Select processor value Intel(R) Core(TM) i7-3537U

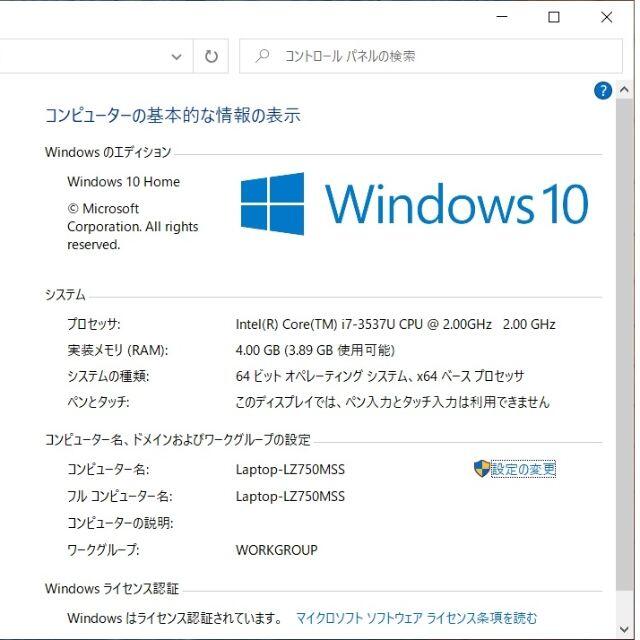point(315,324)
